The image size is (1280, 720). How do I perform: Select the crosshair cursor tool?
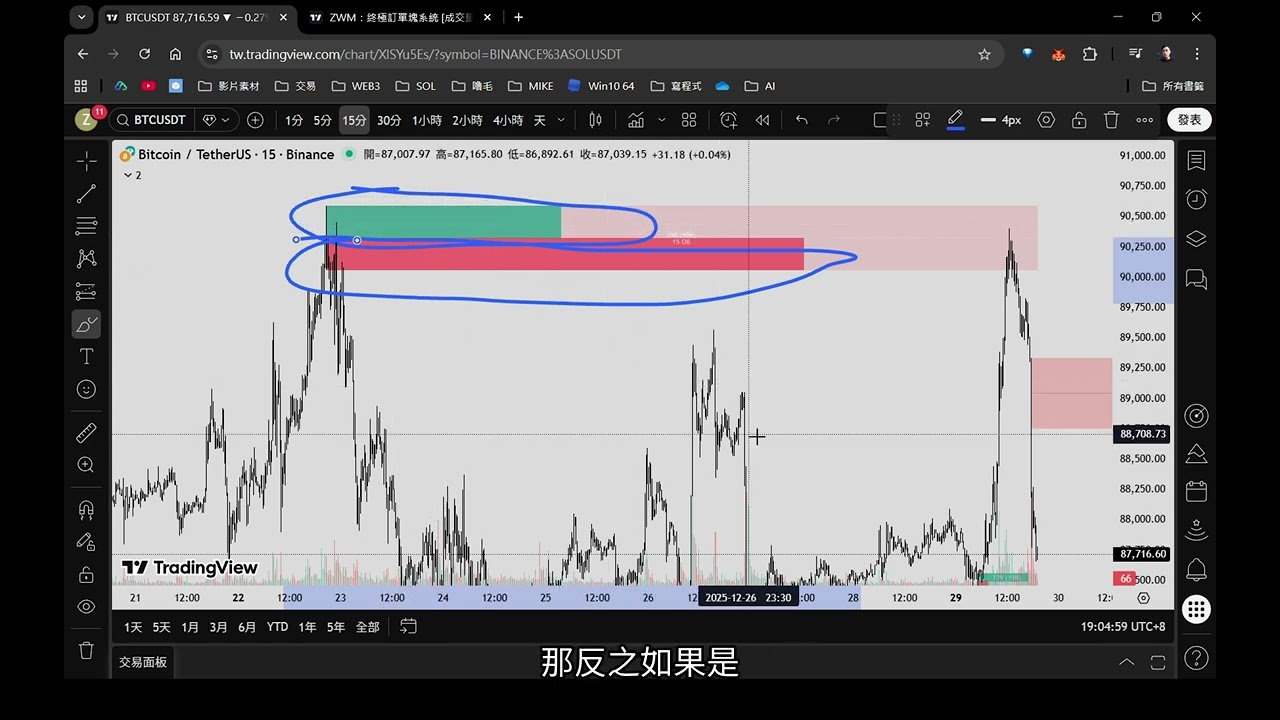pyautogui.click(x=87, y=161)
